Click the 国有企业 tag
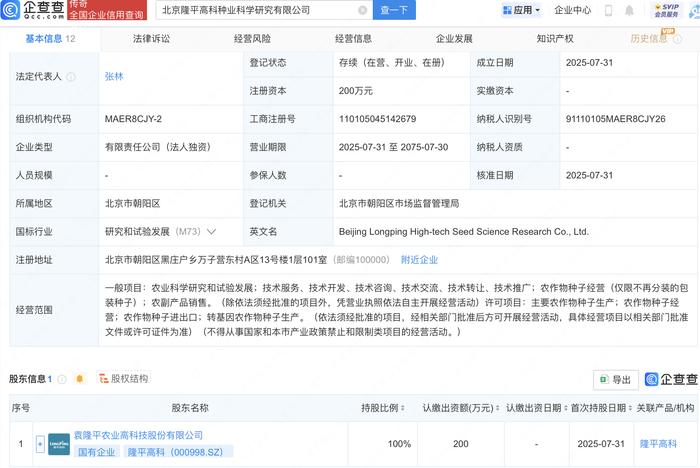 96,452
